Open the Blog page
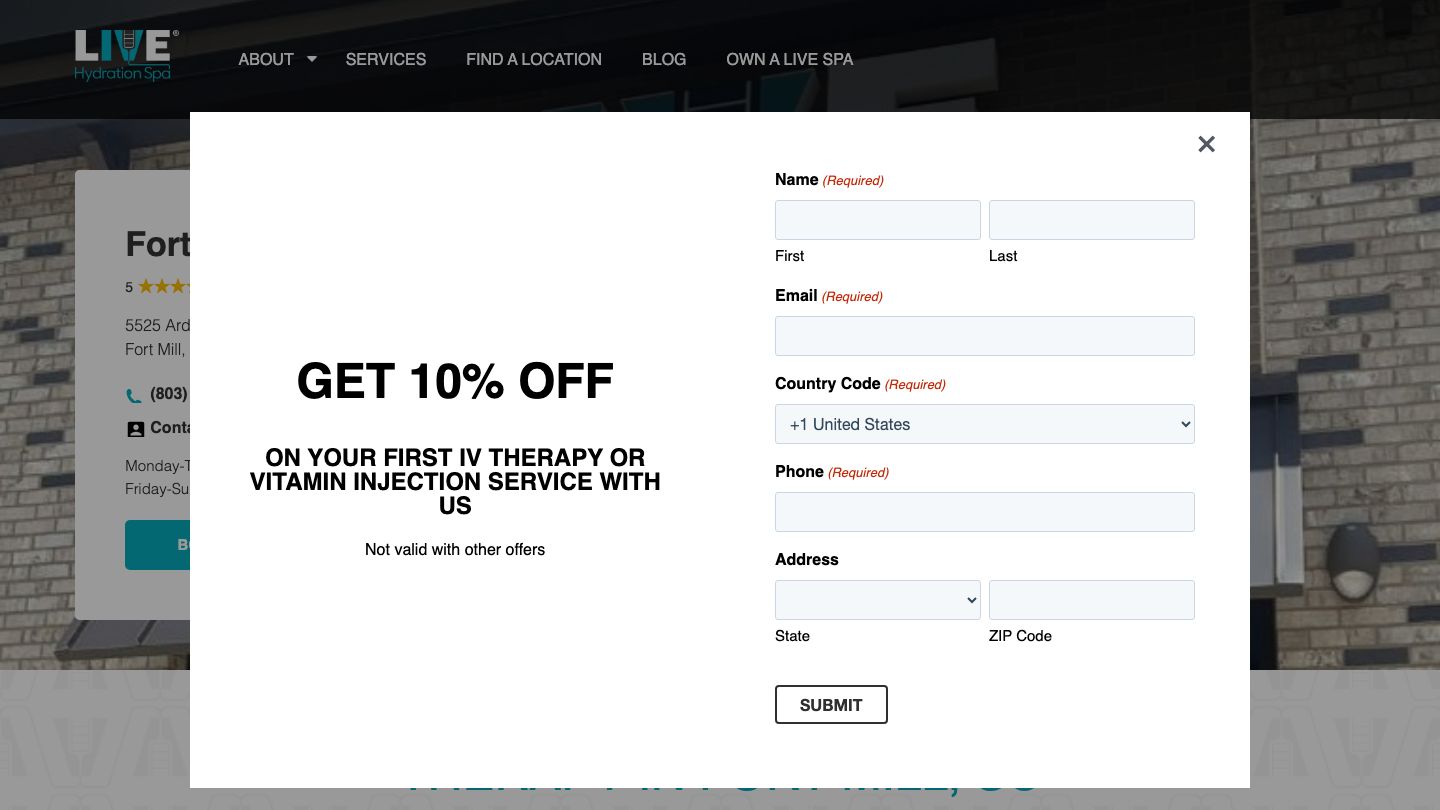Image resolution: width=1440 pixels, height=810 pixels. [x=664, y=59]
